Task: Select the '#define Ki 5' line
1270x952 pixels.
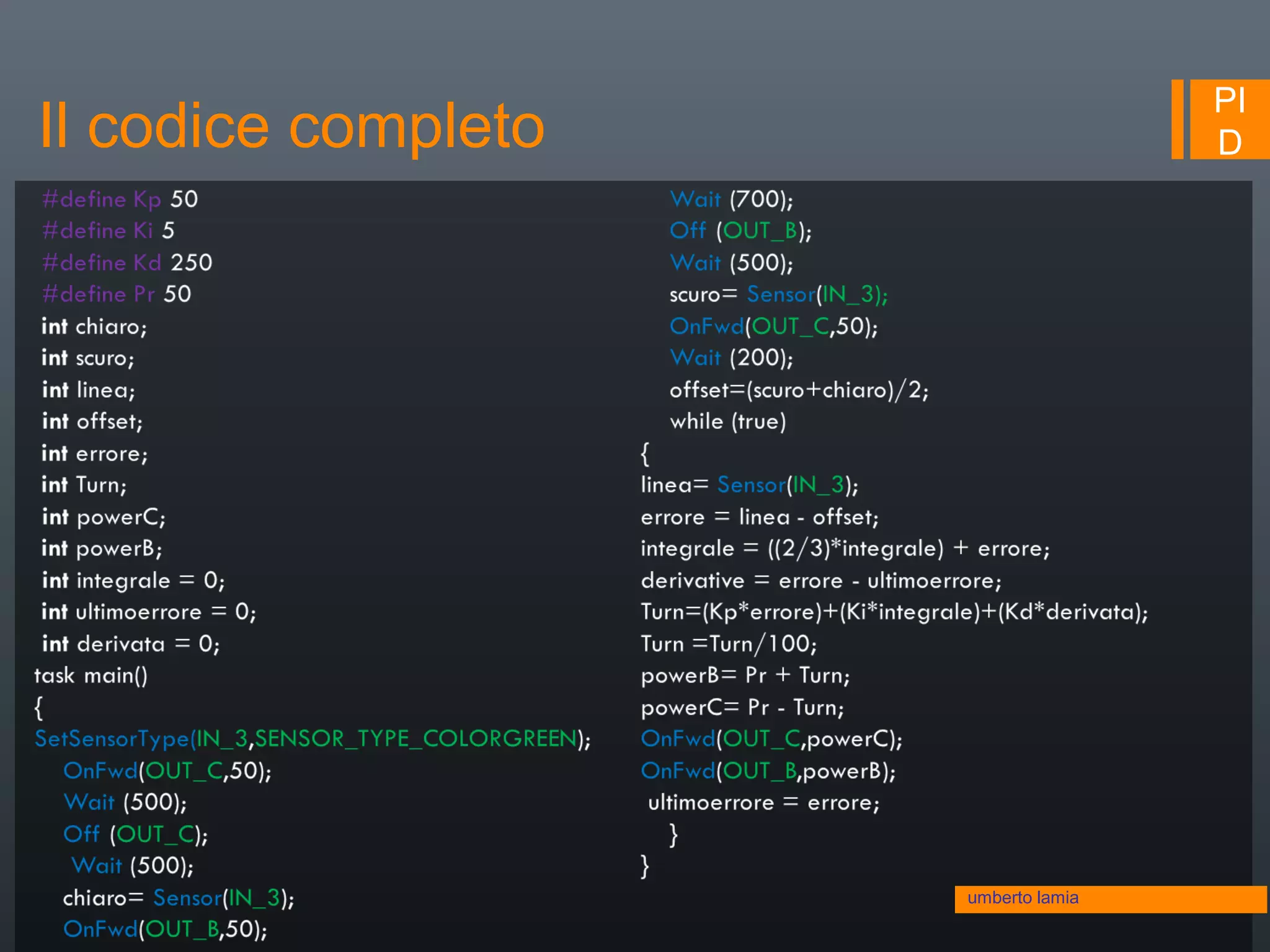Action: [x=109, y=231]
